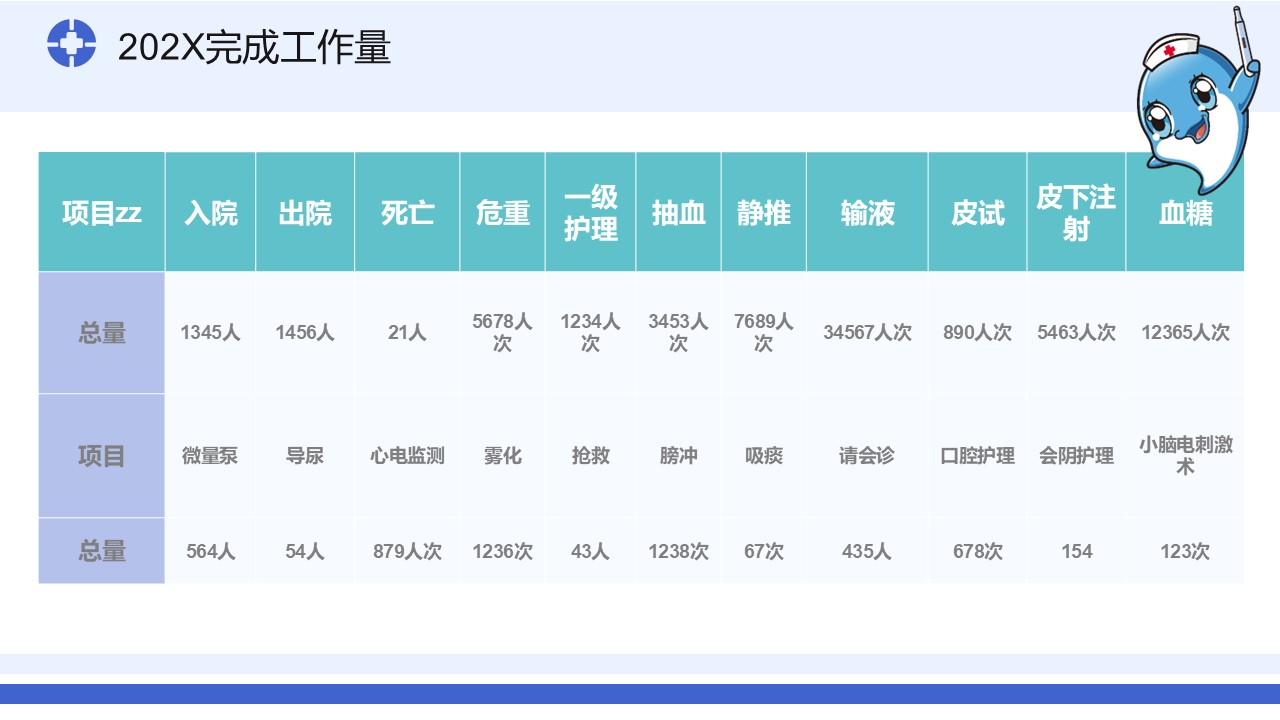Click the "12365人次" value cell
The width and height of the screenshot is (1280, 720).
tap(1185, 333)
